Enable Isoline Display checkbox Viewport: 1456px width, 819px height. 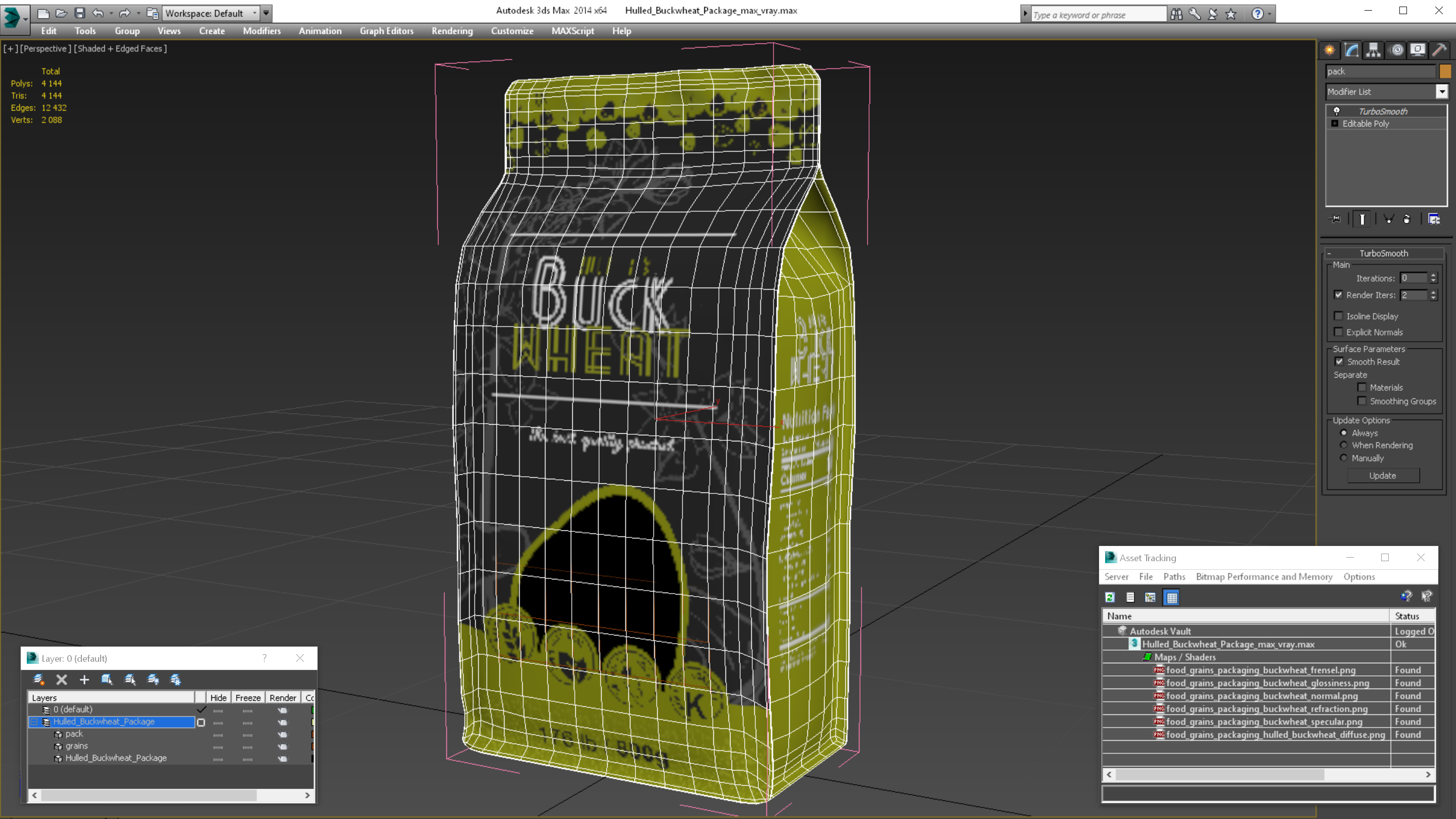(x=1338, y=316)
